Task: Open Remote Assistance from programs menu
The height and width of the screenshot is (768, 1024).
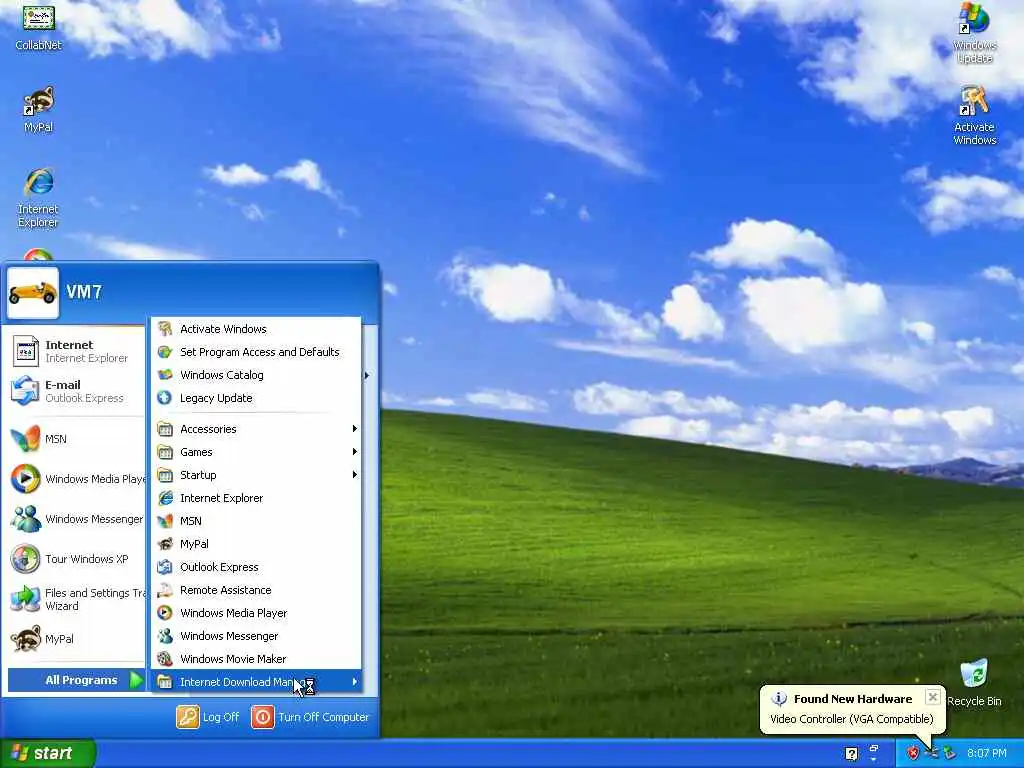Action: [256, 590]
